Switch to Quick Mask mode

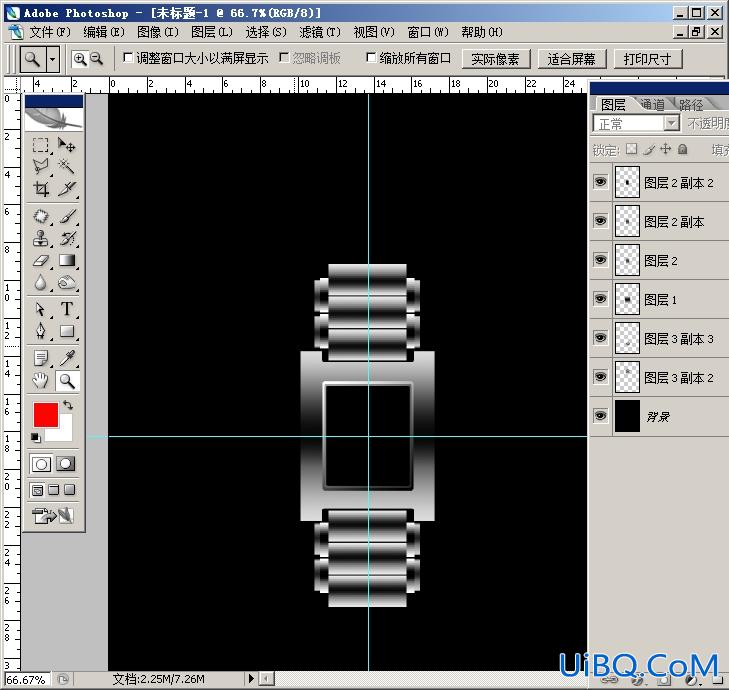coord(66,464)
